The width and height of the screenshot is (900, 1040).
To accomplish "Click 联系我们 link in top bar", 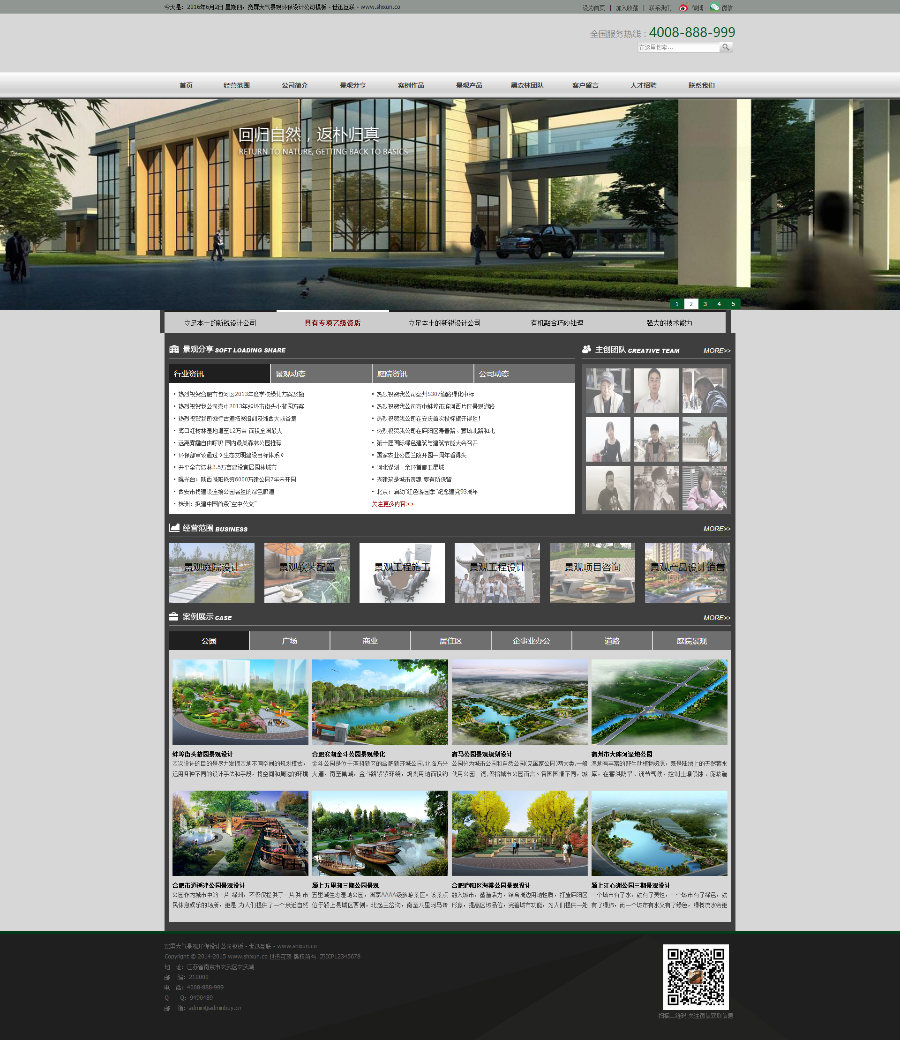I will 660,8.
